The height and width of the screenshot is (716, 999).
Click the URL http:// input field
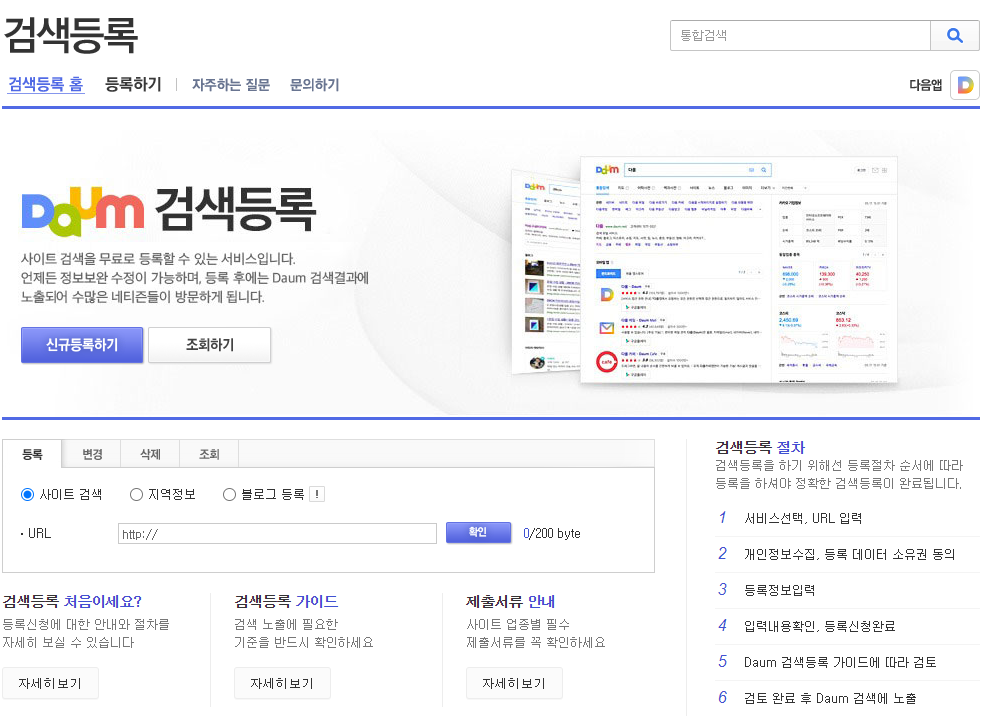[277, 534]
